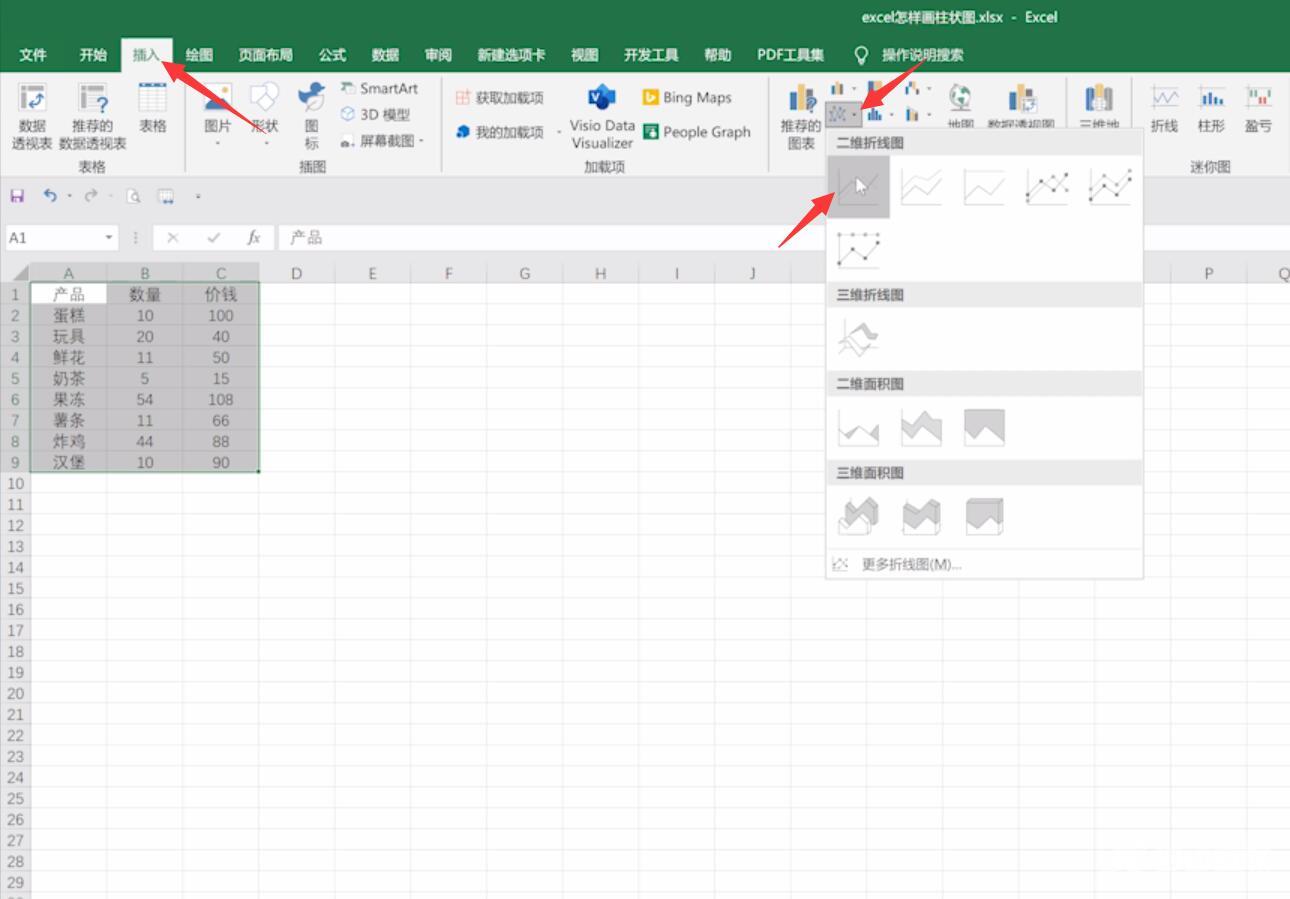Choose the 3D 100% stacked area chart
The width and height of the screenshot is (1290, 899).
point(984,517)
